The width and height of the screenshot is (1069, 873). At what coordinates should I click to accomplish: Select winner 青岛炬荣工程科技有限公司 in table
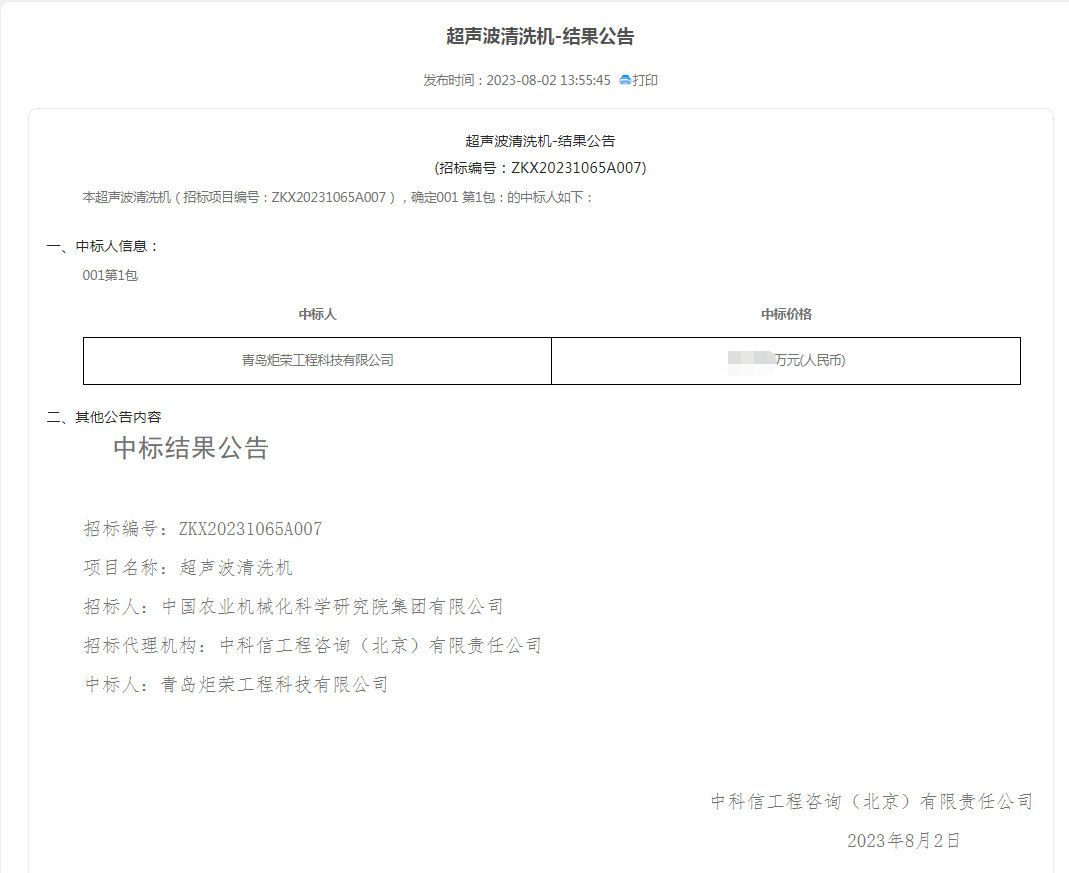coord(317,361)
